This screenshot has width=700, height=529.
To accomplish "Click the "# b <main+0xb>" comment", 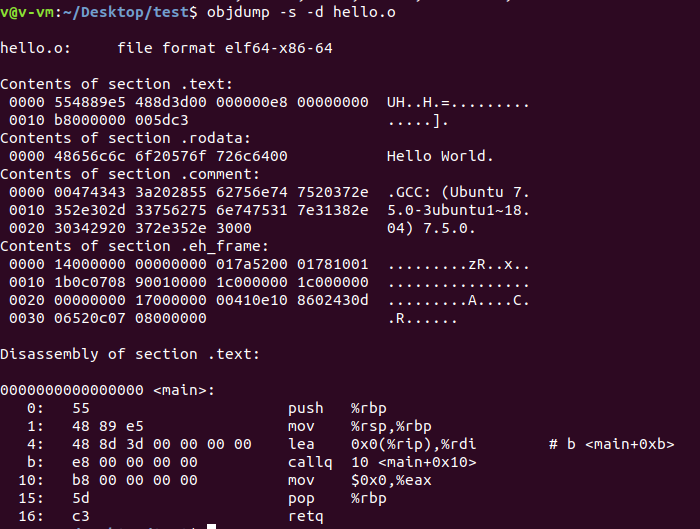I will 611,444.
